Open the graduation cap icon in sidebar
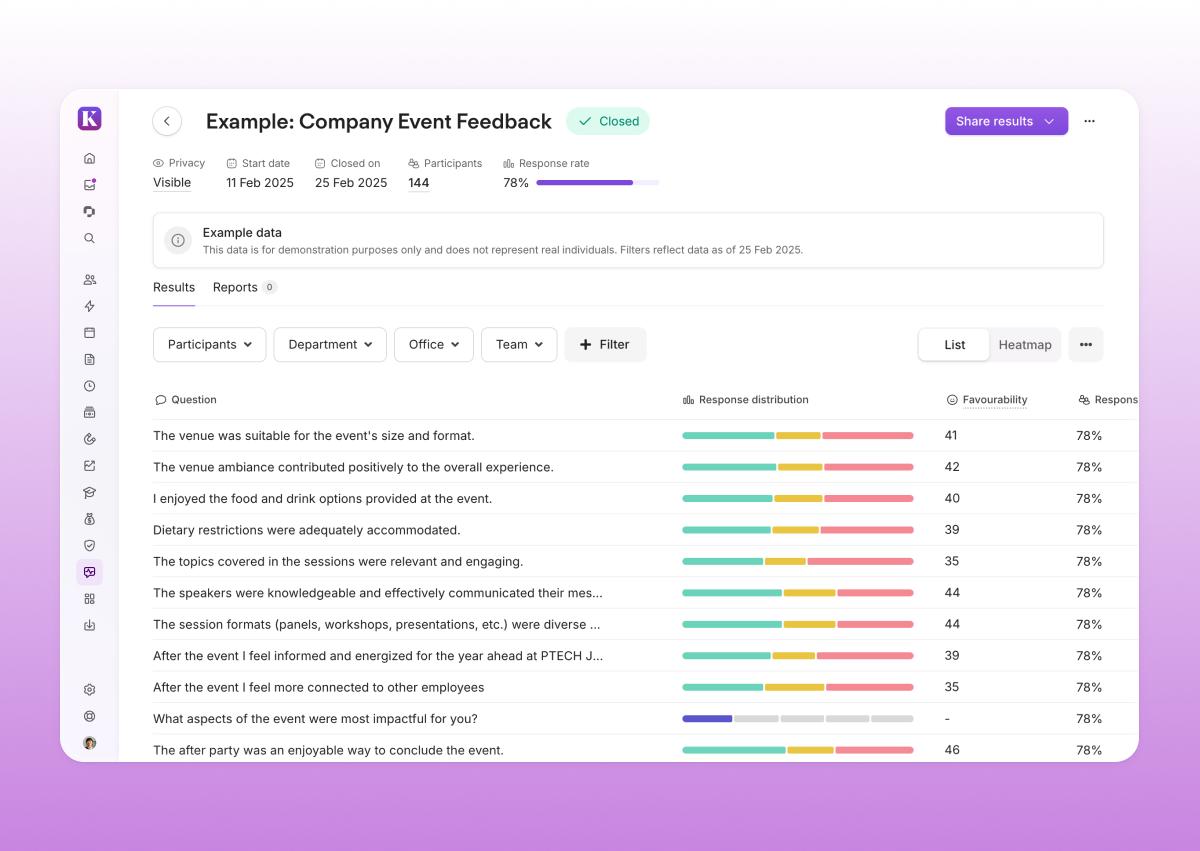 click(x=89, y=492)
